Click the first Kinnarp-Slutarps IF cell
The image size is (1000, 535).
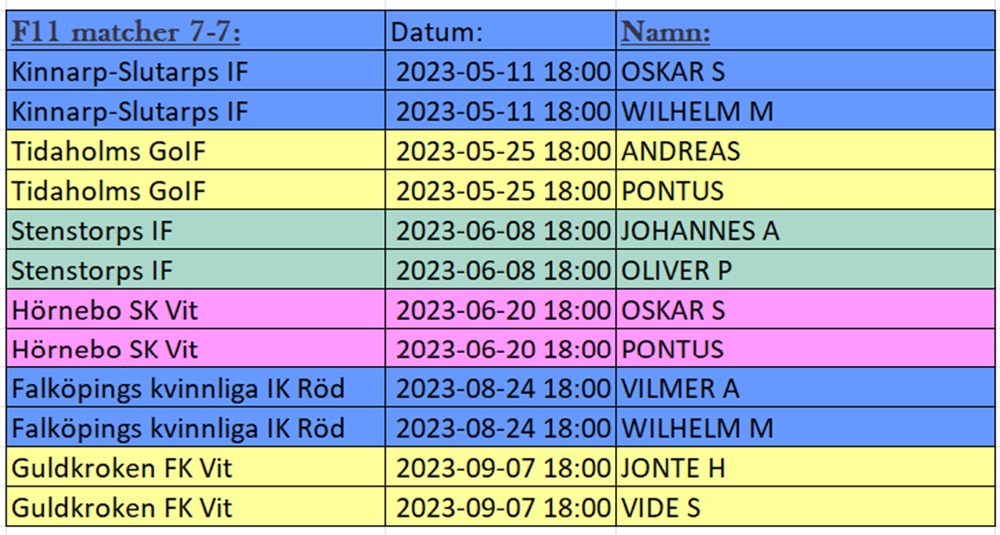pyautogui.click(x=196, y=71)
